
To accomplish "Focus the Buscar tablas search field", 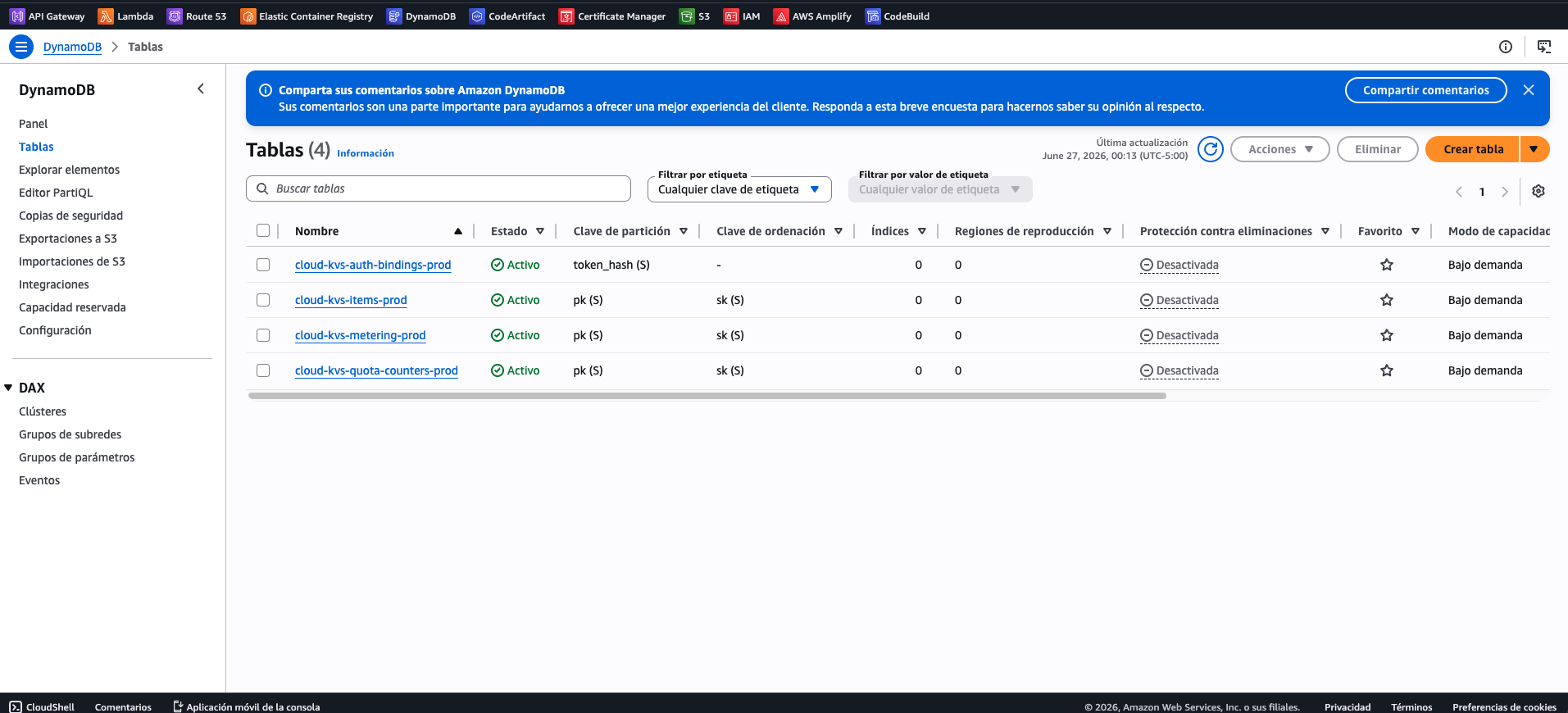I will (x=439, y=188).
